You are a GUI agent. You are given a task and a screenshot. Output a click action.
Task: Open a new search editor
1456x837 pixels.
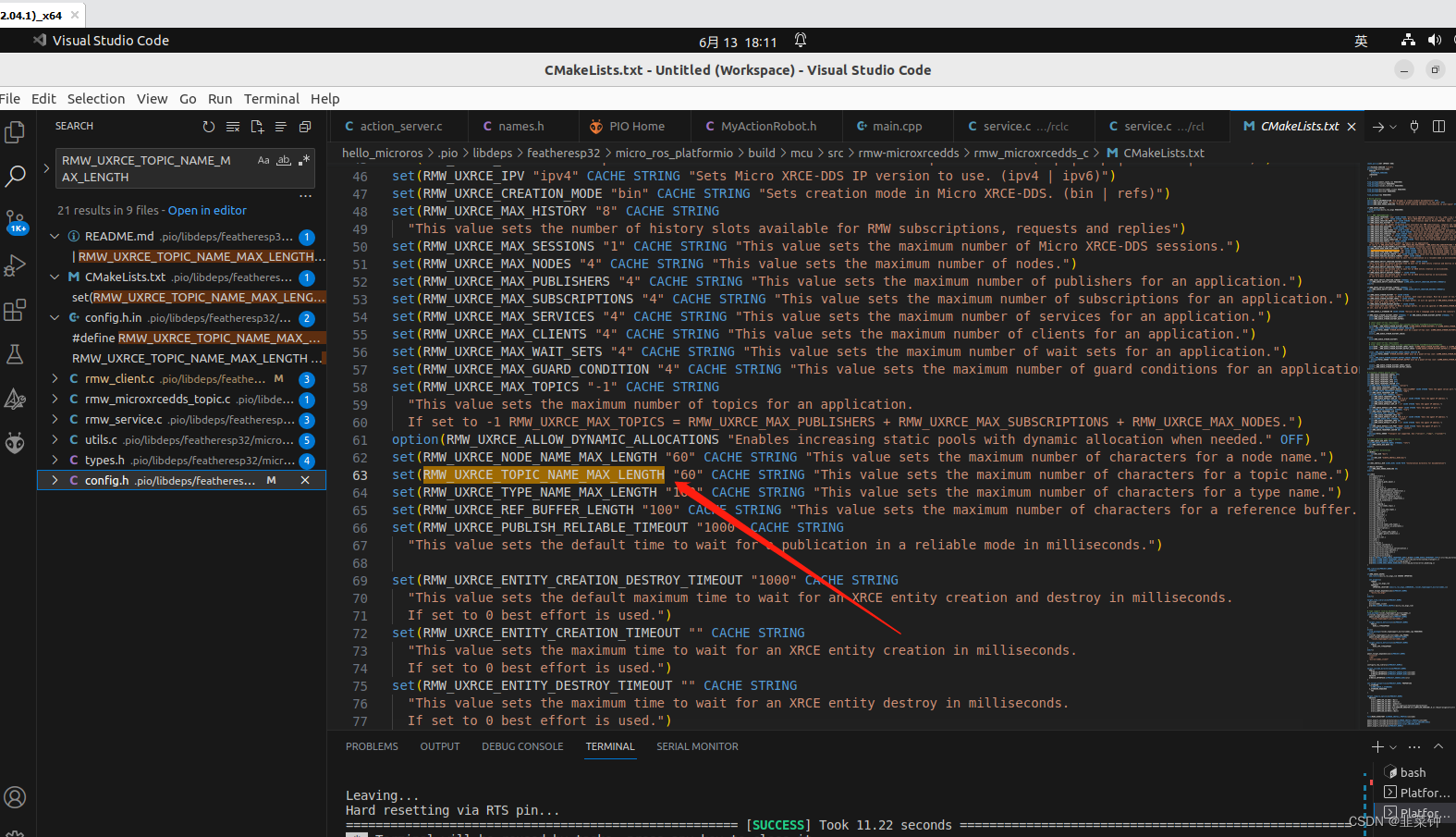pos(257,127)
